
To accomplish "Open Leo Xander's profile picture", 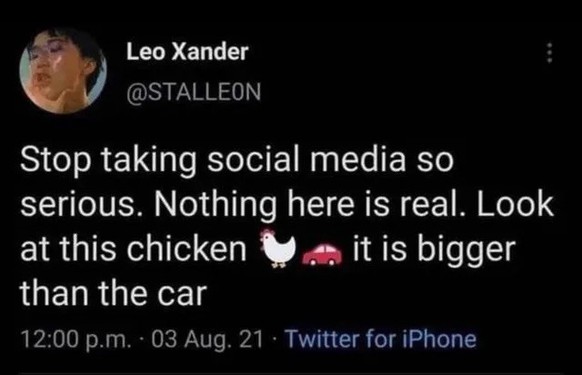I will [x=63, y=71].
